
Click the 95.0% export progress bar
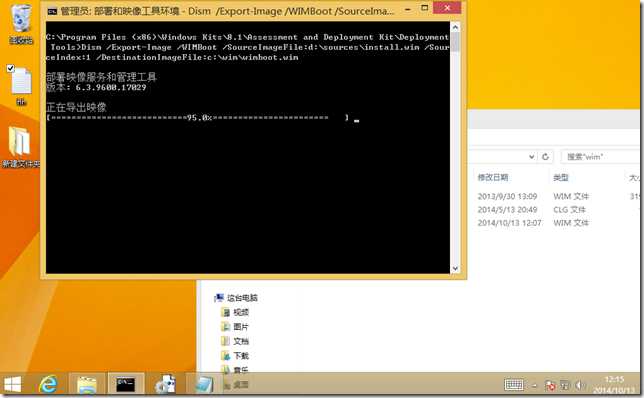point(198,118)
